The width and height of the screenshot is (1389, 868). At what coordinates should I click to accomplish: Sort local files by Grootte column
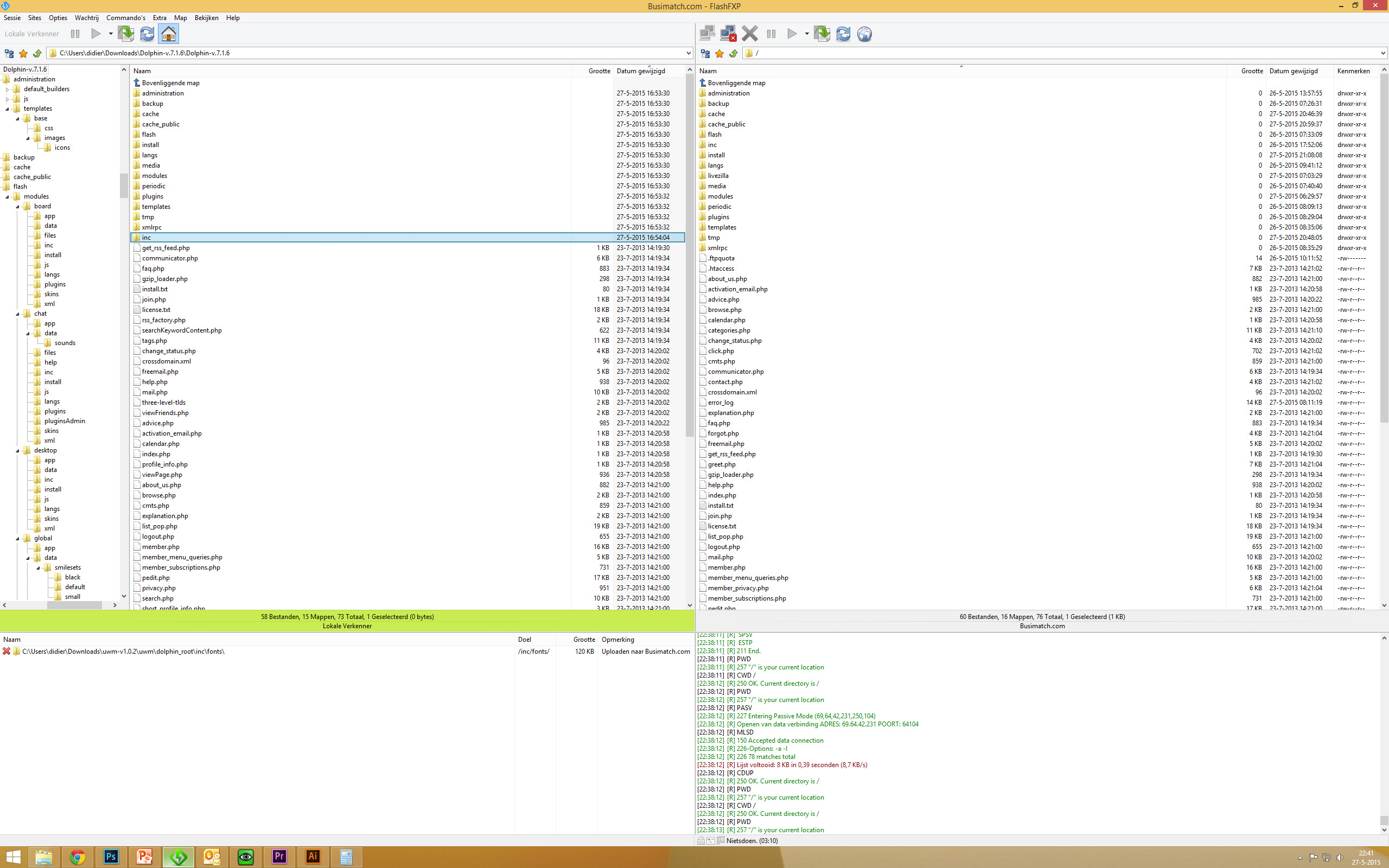[x=598, y=71]
